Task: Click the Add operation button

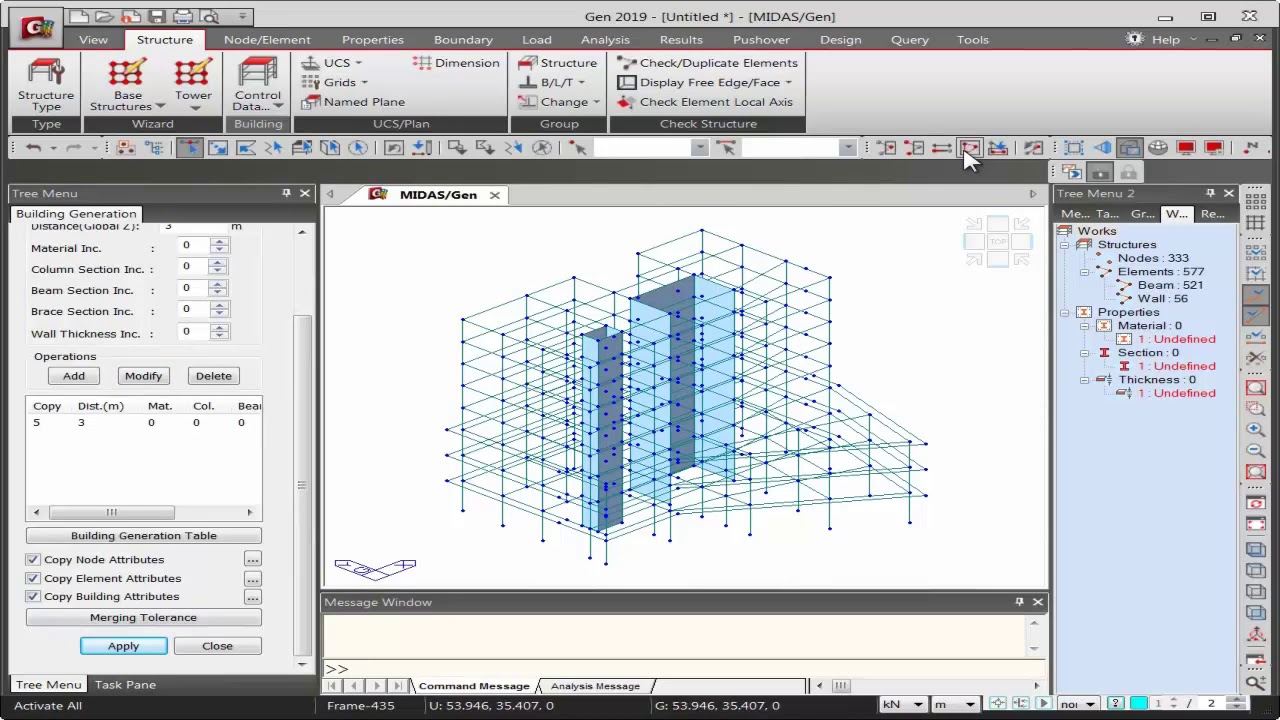Action: [74, 376]
